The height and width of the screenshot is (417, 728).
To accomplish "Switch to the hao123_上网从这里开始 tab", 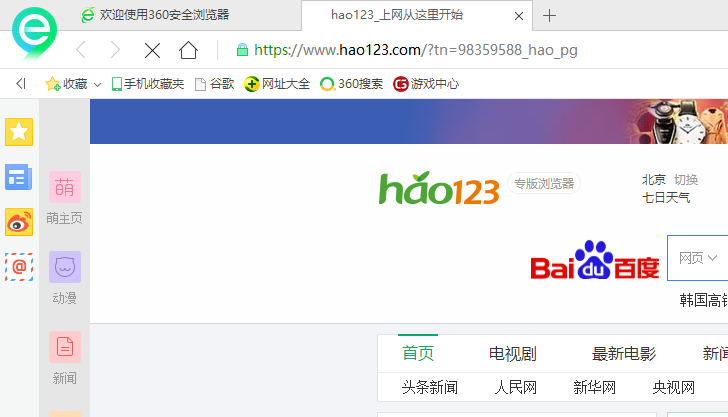I will (x=397, y=15).
